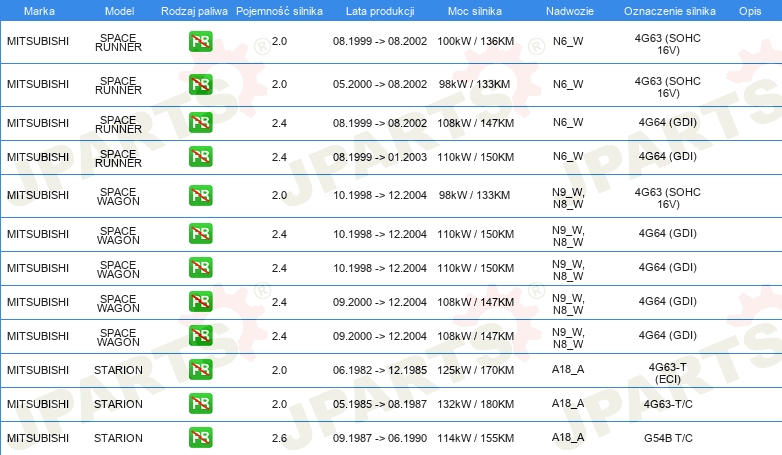Click the '132kW / 180KM' cell
782x455 pixels.
tap(475, 404)
